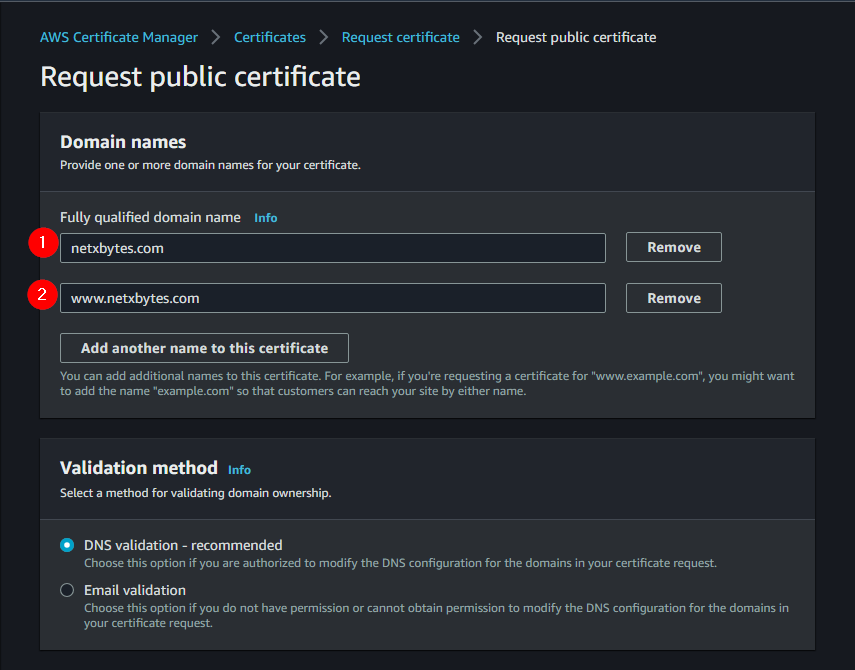855x670 pixels.
Task: Click the chevron after Certificates breadcrumb
Action: [324, 37]
